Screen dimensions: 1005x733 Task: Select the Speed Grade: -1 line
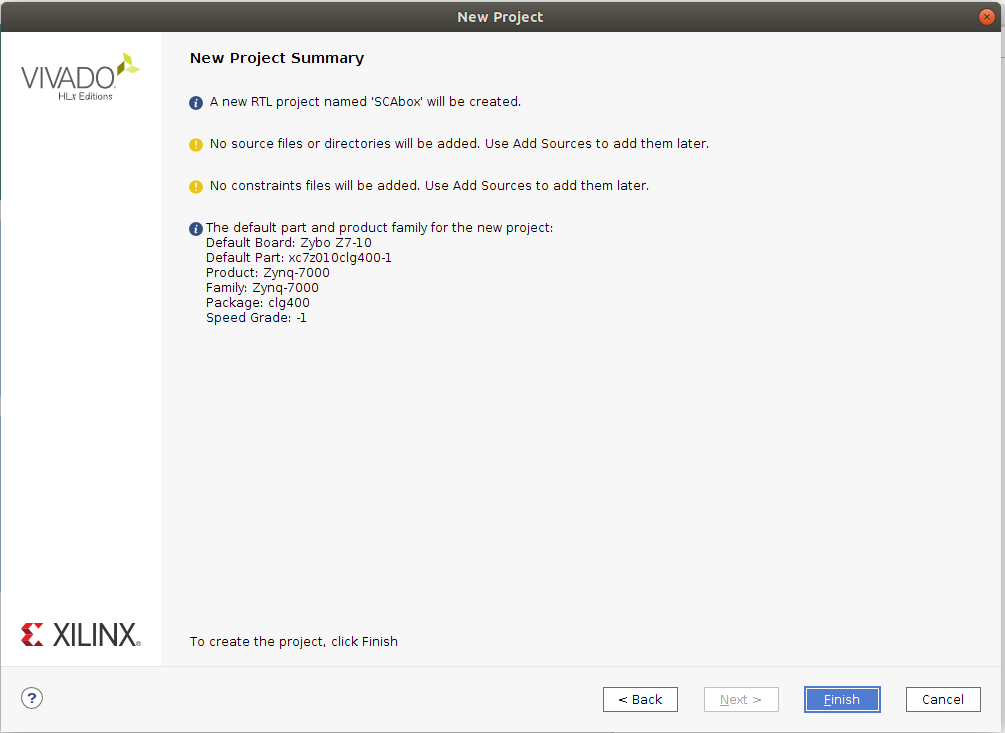256,318
